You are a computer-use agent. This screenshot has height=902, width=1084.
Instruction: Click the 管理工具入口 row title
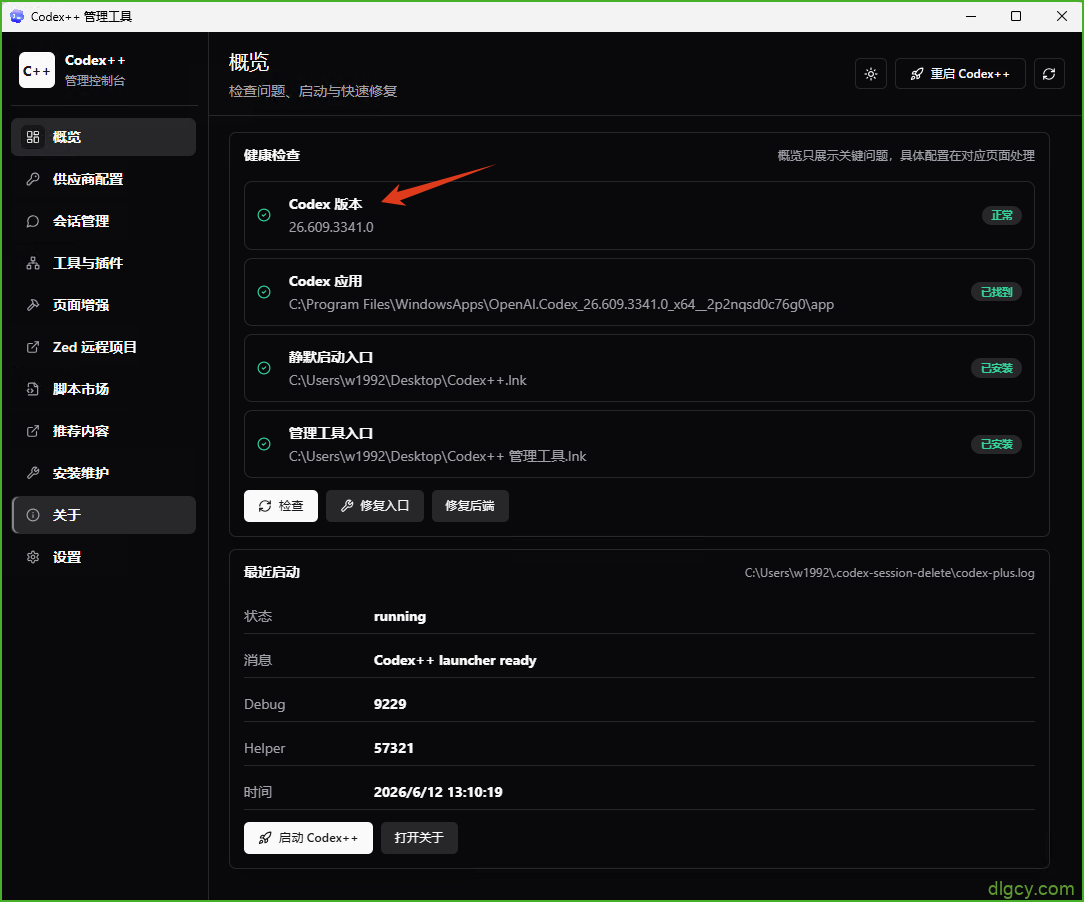click(331, 433)
